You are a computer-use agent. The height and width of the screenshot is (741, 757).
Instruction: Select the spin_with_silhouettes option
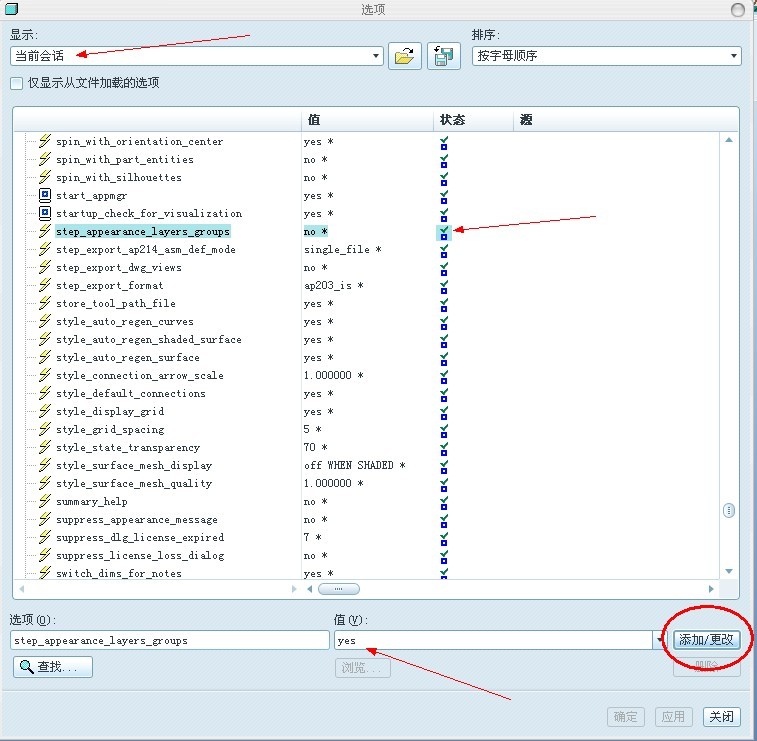pyautogui.click(x=119, y=178)
